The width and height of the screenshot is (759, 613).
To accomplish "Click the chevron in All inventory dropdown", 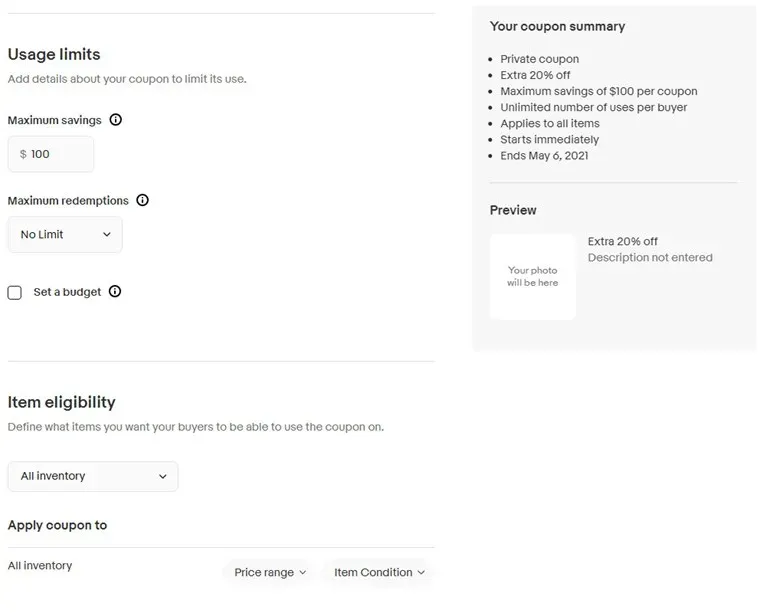I will coord(163,476).
